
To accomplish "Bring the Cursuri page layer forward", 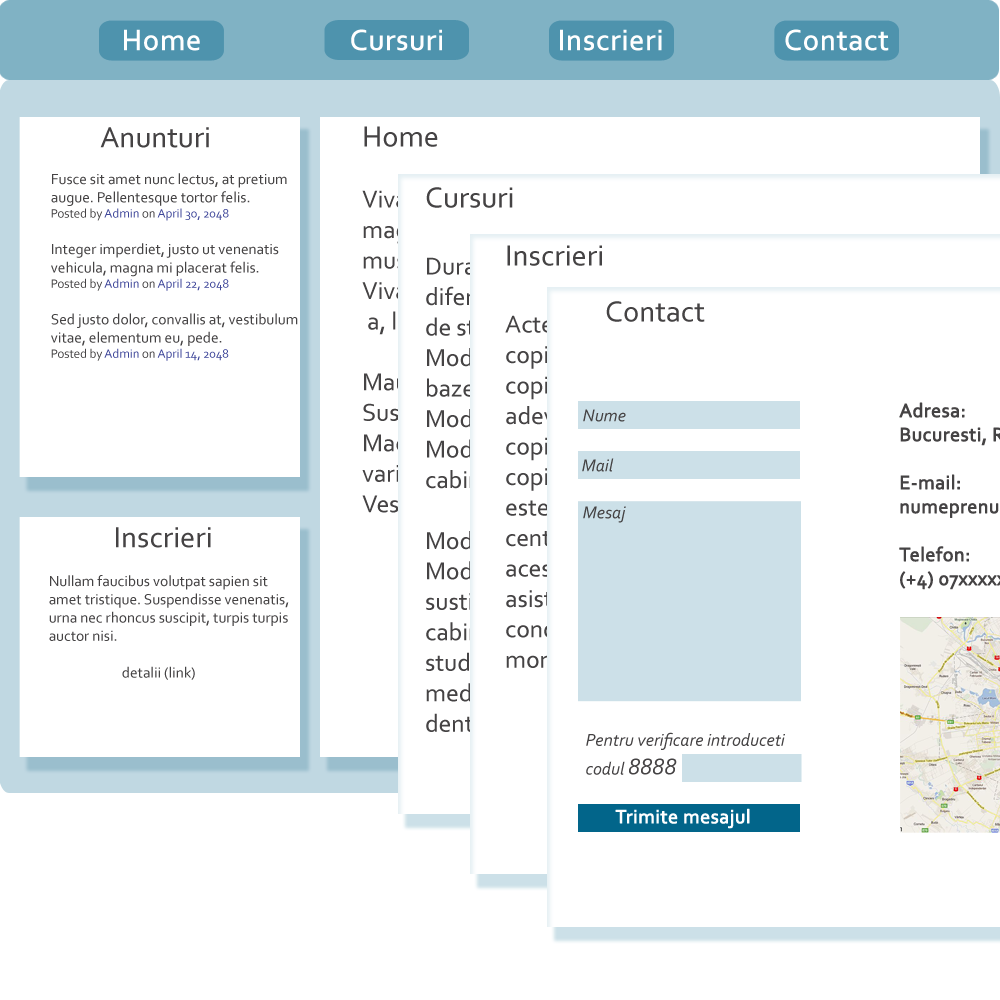I will 470,198.
